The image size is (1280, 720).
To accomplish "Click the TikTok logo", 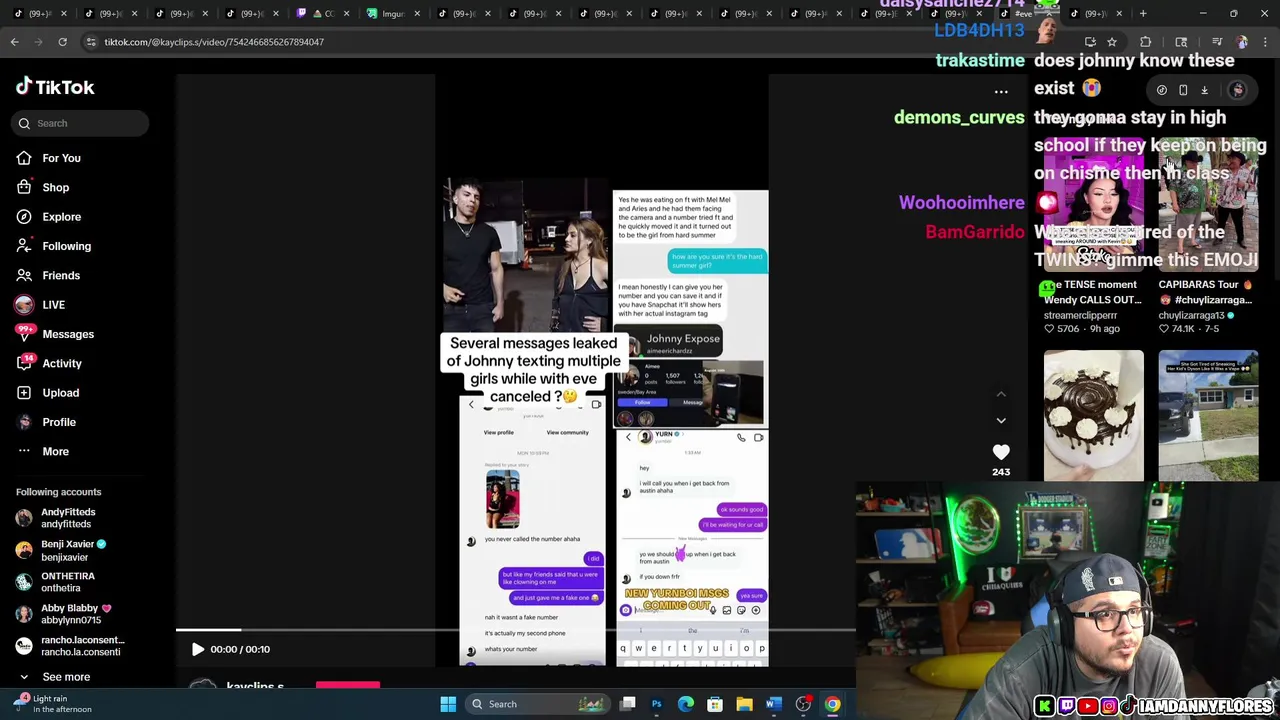I will [x=55, y=87].
